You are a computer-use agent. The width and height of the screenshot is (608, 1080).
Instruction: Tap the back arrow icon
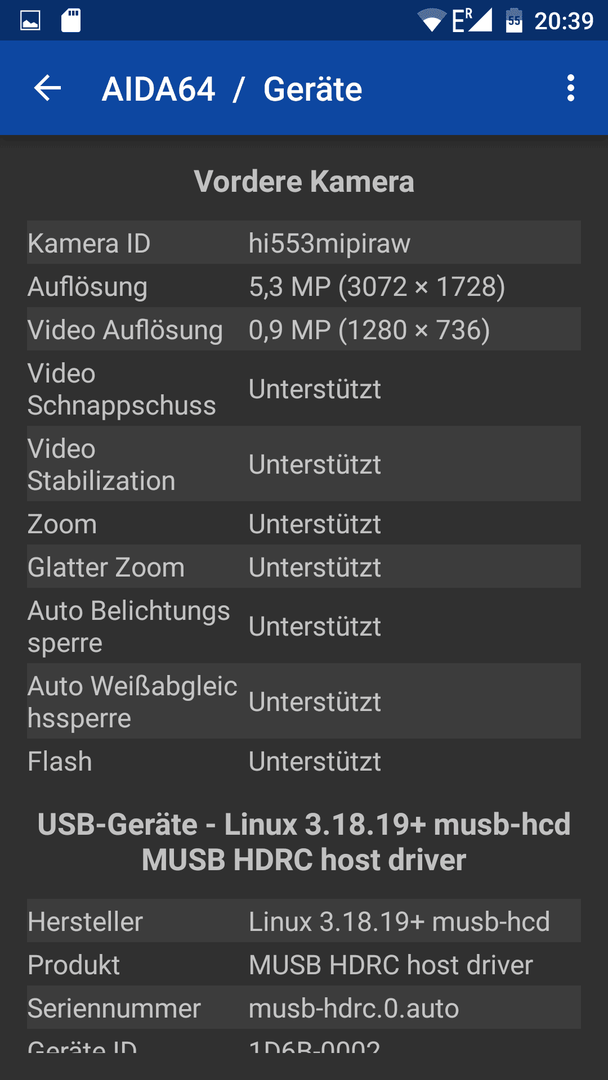click(48, 88)
